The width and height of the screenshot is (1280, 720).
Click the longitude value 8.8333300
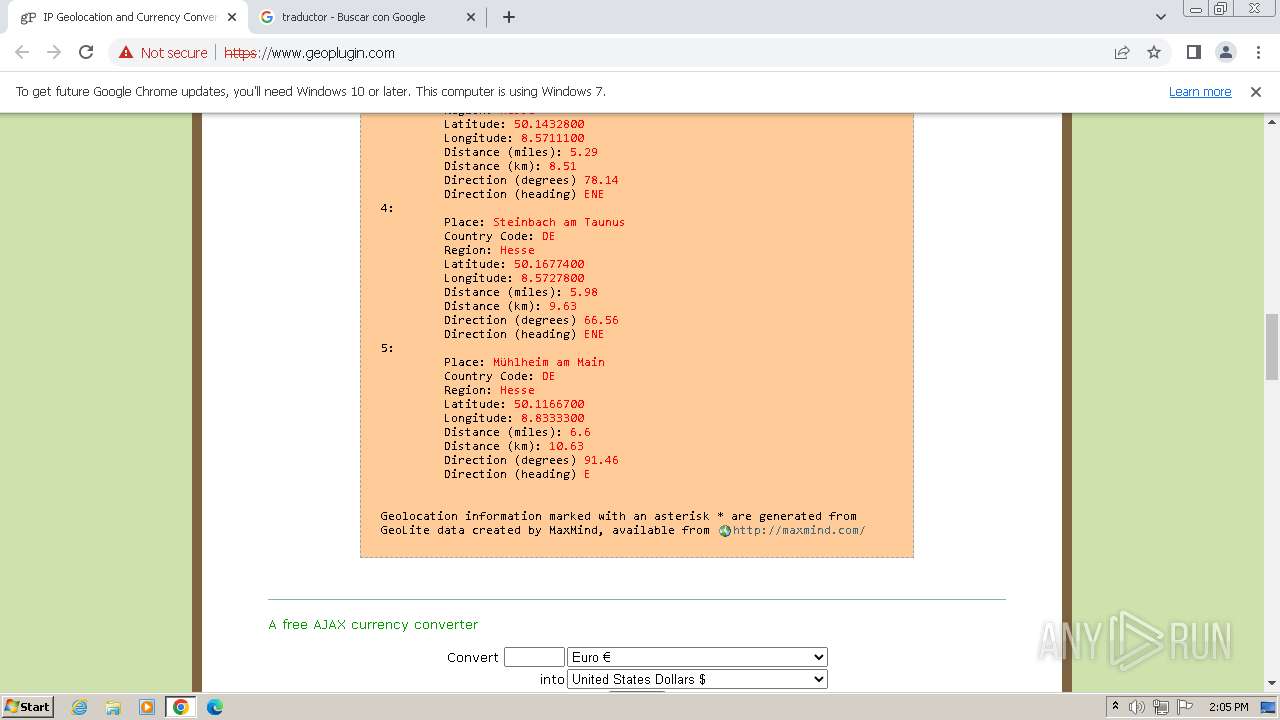point(553,418)
